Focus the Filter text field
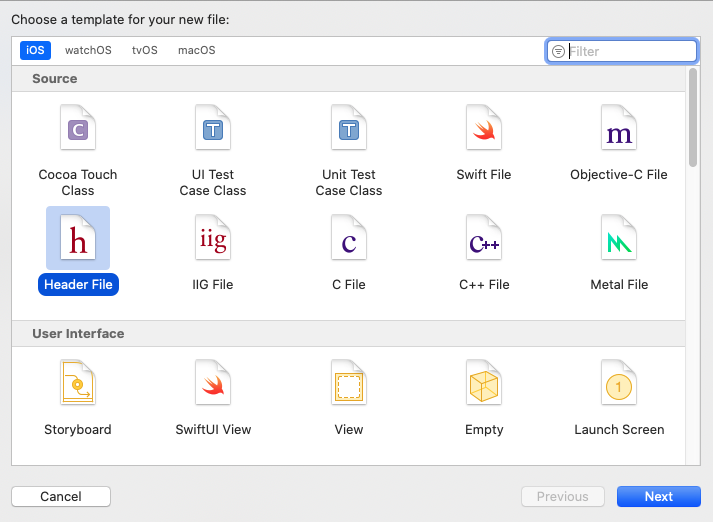The width and height of the screenshot is (713, 522). pyautogui.click(x=621, y=51)
